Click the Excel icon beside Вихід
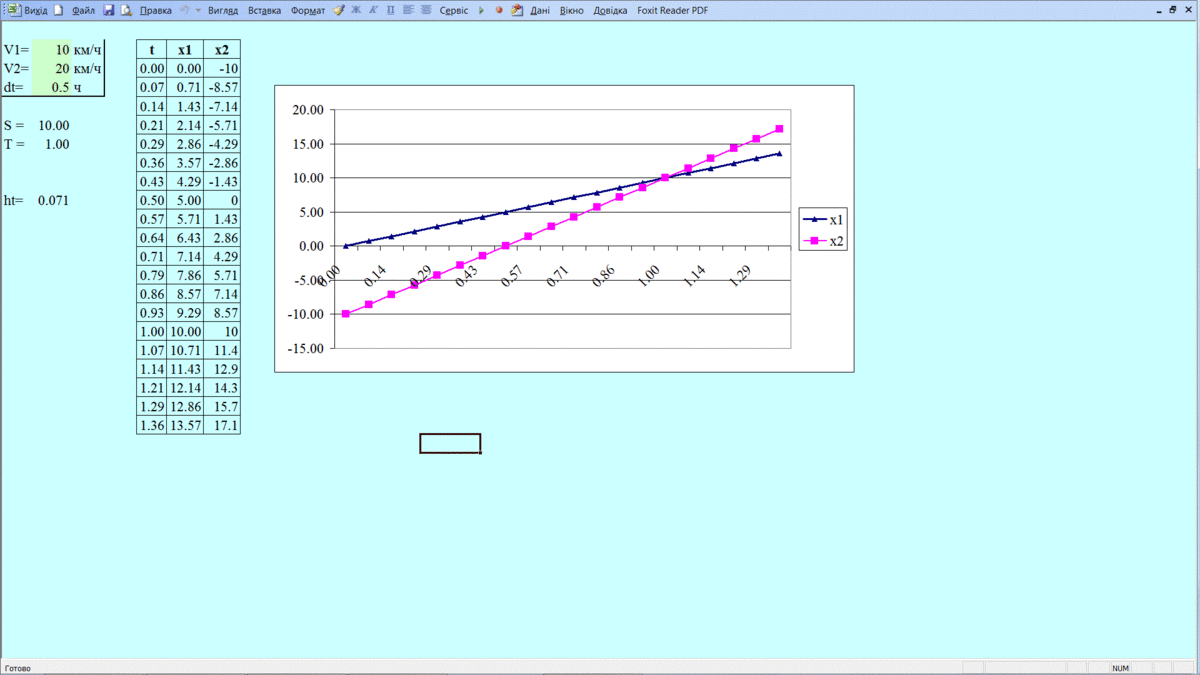1200x675 pixels. pyautogui.click(x=14, y=10)
